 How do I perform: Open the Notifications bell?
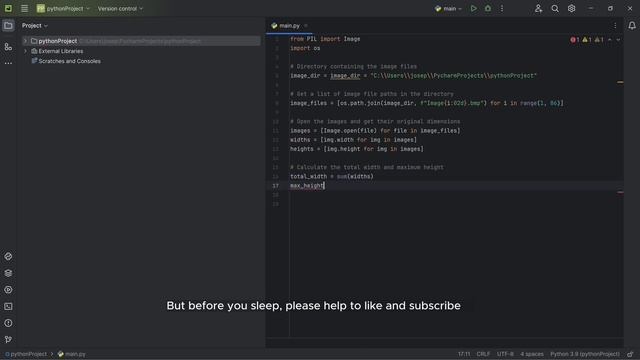(x=632, y=26)
